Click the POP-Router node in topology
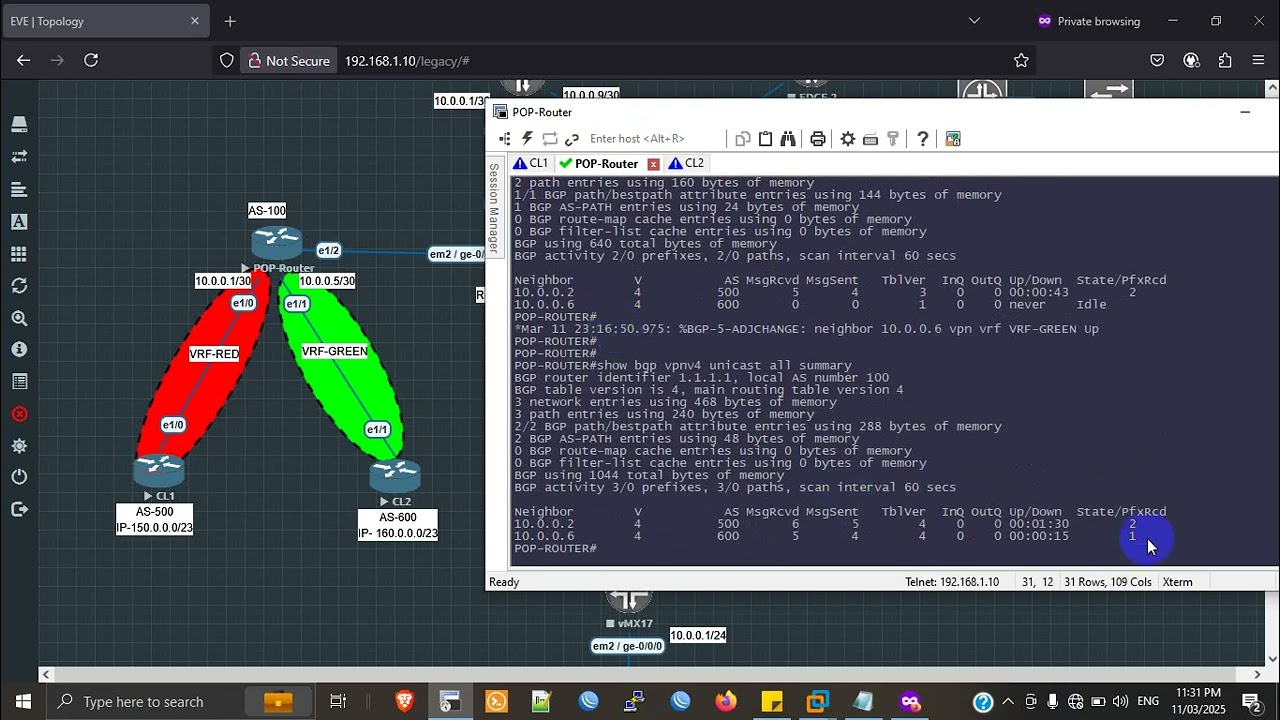 tap(277, 242)
